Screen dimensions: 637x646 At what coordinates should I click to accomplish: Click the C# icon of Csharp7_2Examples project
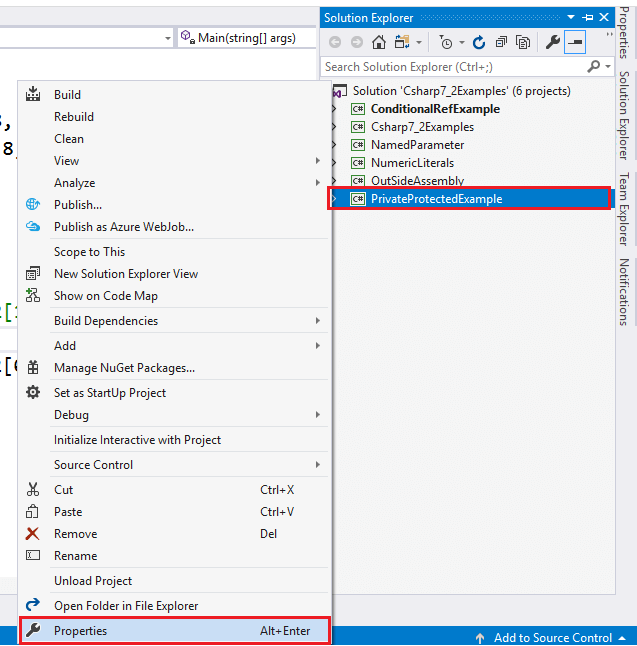pos(358,127)
